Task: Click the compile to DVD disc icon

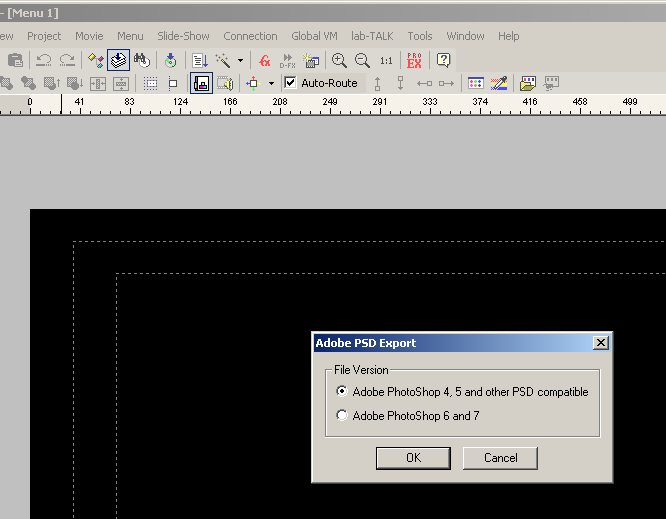Action: tap(170, 60)
